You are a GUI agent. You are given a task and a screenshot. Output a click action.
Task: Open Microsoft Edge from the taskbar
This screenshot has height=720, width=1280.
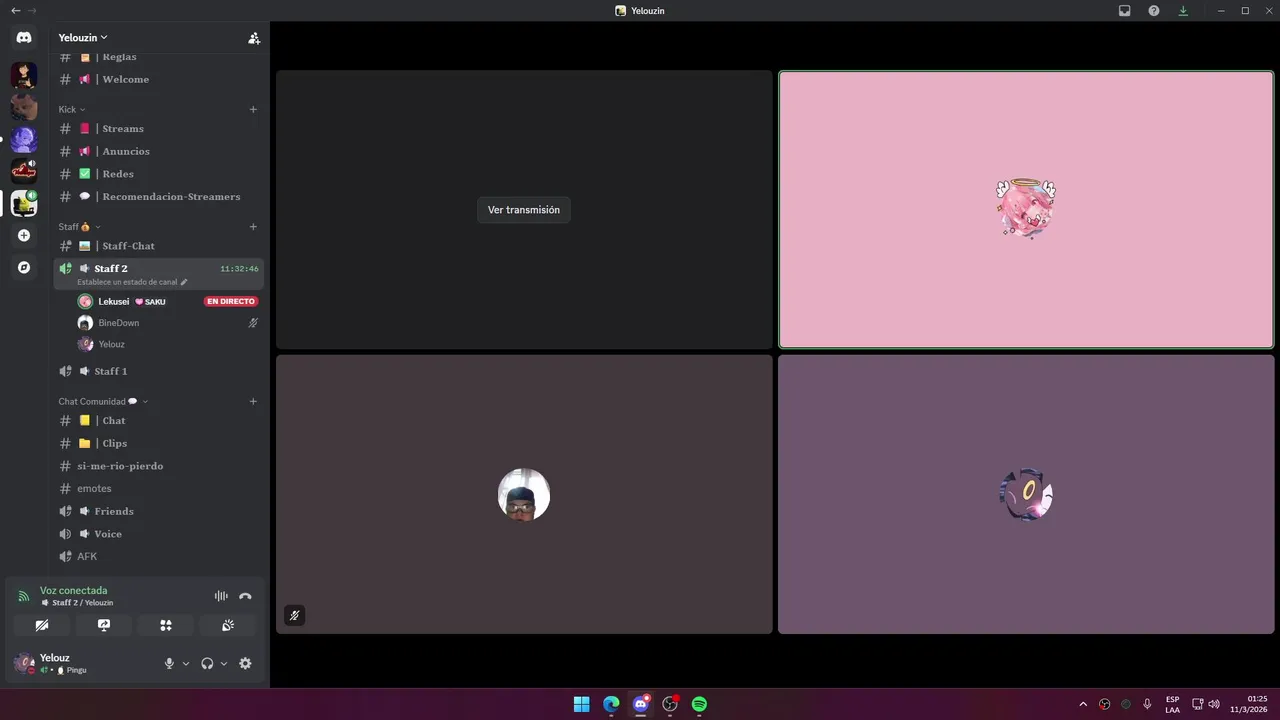(x=611, y=704)
